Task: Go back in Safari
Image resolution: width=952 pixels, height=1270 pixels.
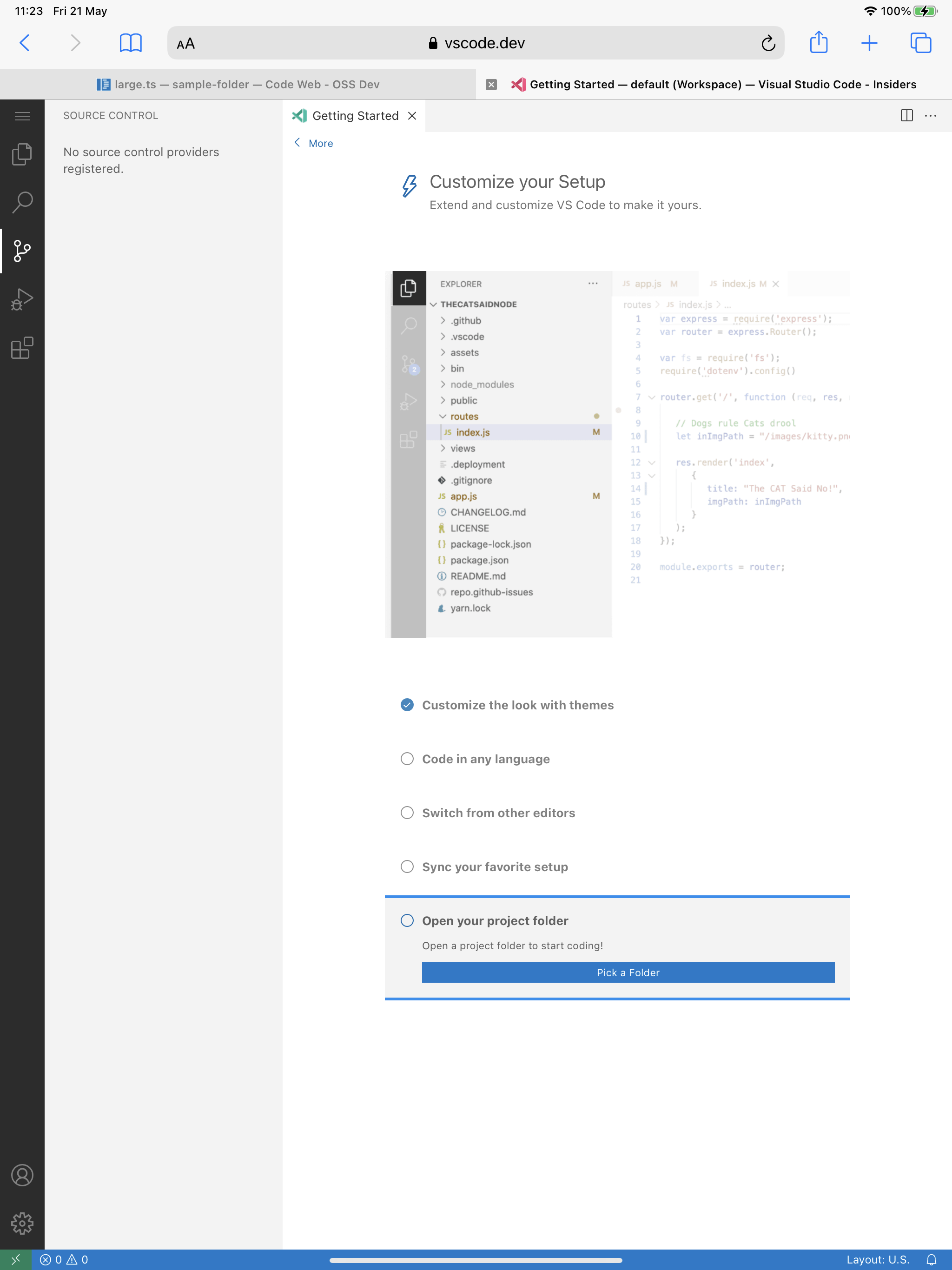Action: 25,42
